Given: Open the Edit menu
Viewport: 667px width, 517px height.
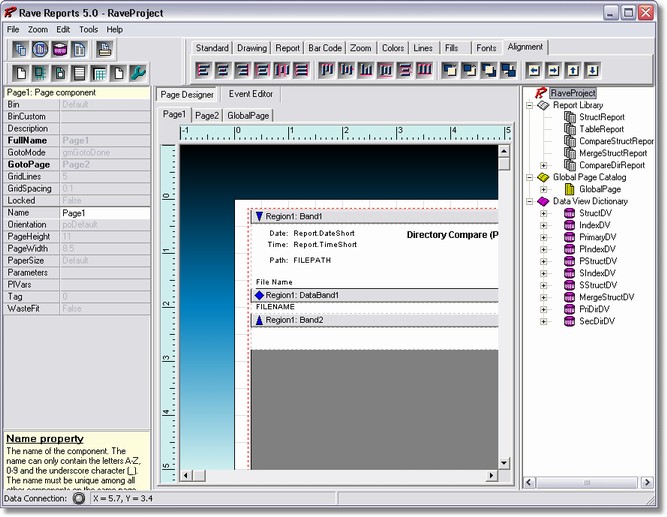Looking at the screenshot, I should coord(63,29).
